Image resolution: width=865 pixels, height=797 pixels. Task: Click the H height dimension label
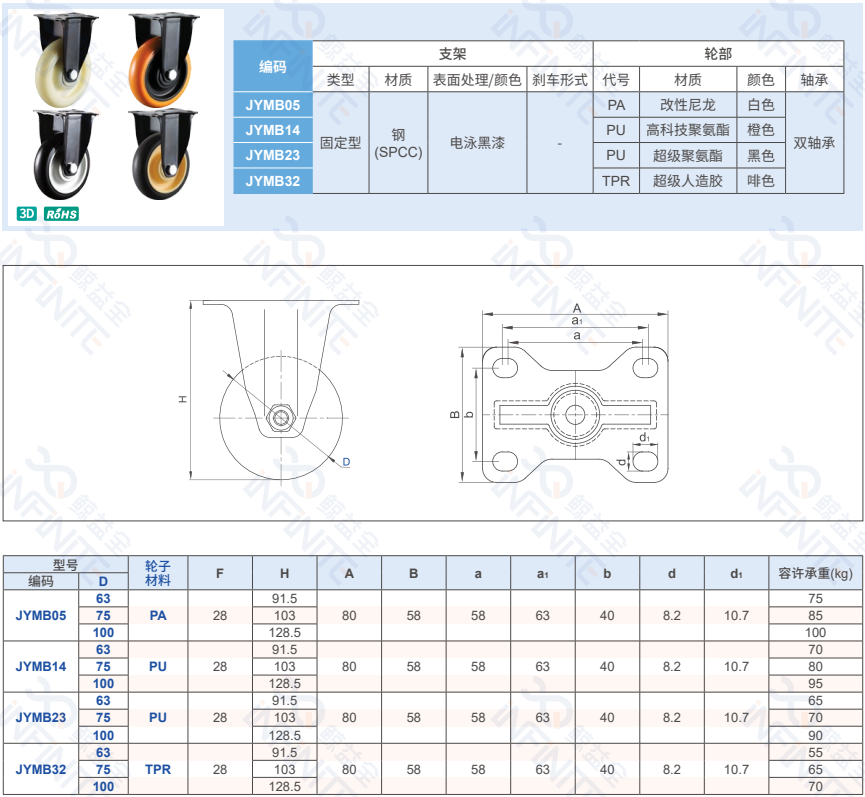click(183, 398)
